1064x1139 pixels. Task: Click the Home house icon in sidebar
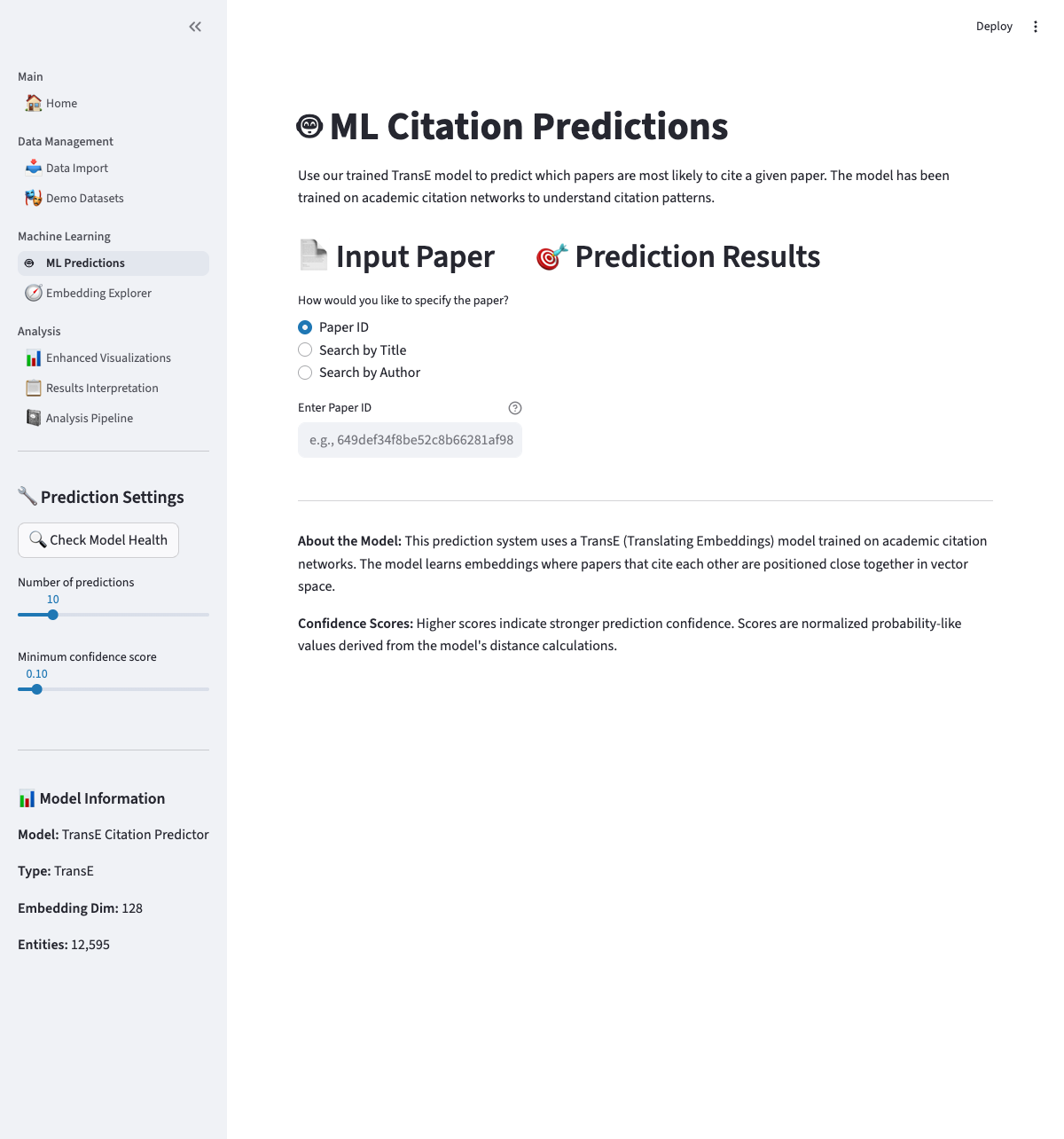tap(34, 103)
